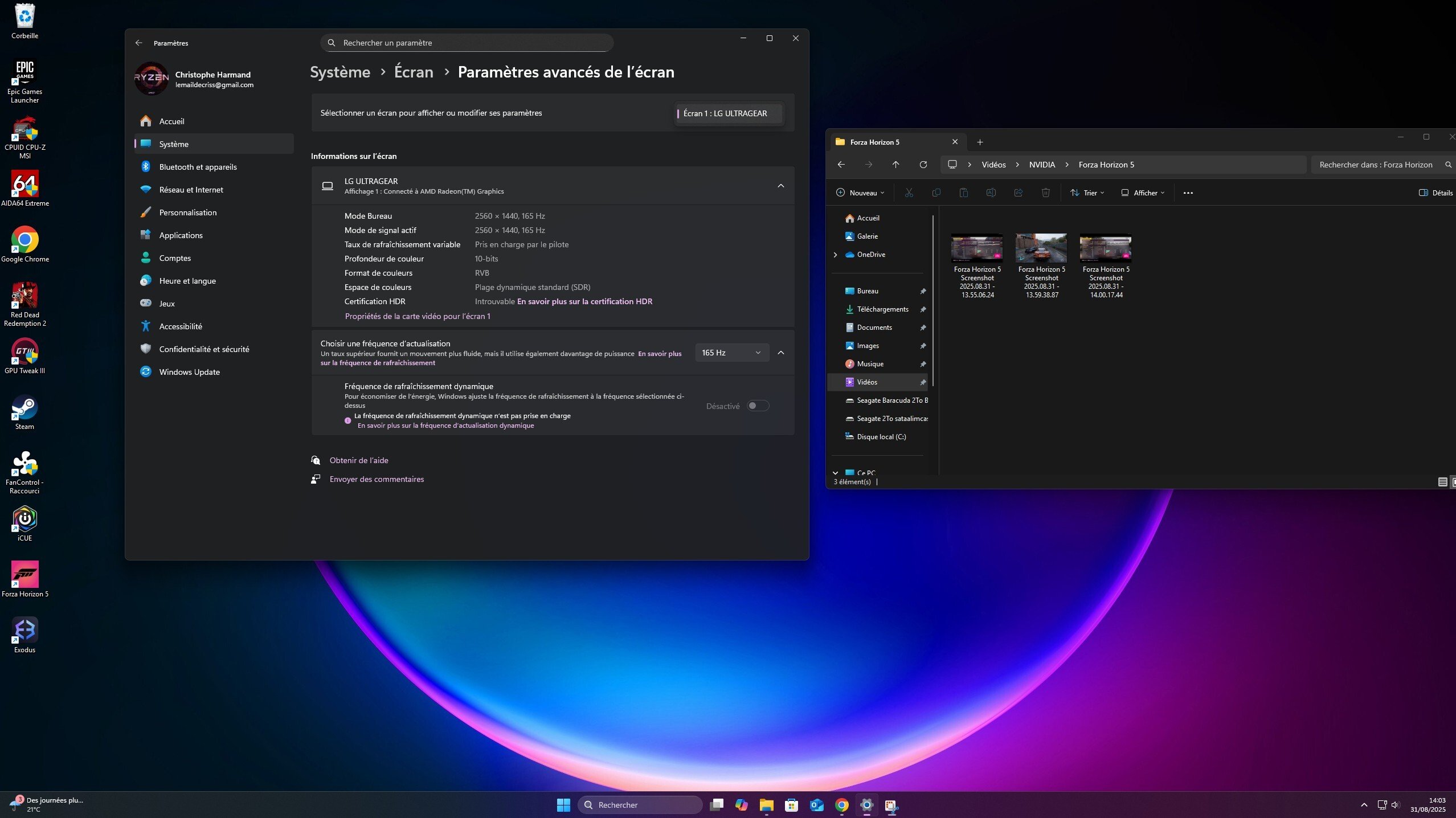Select Accueil in Settings sidebar
The width and height of the screenshot is (1456, 818).
click(214, 121)
